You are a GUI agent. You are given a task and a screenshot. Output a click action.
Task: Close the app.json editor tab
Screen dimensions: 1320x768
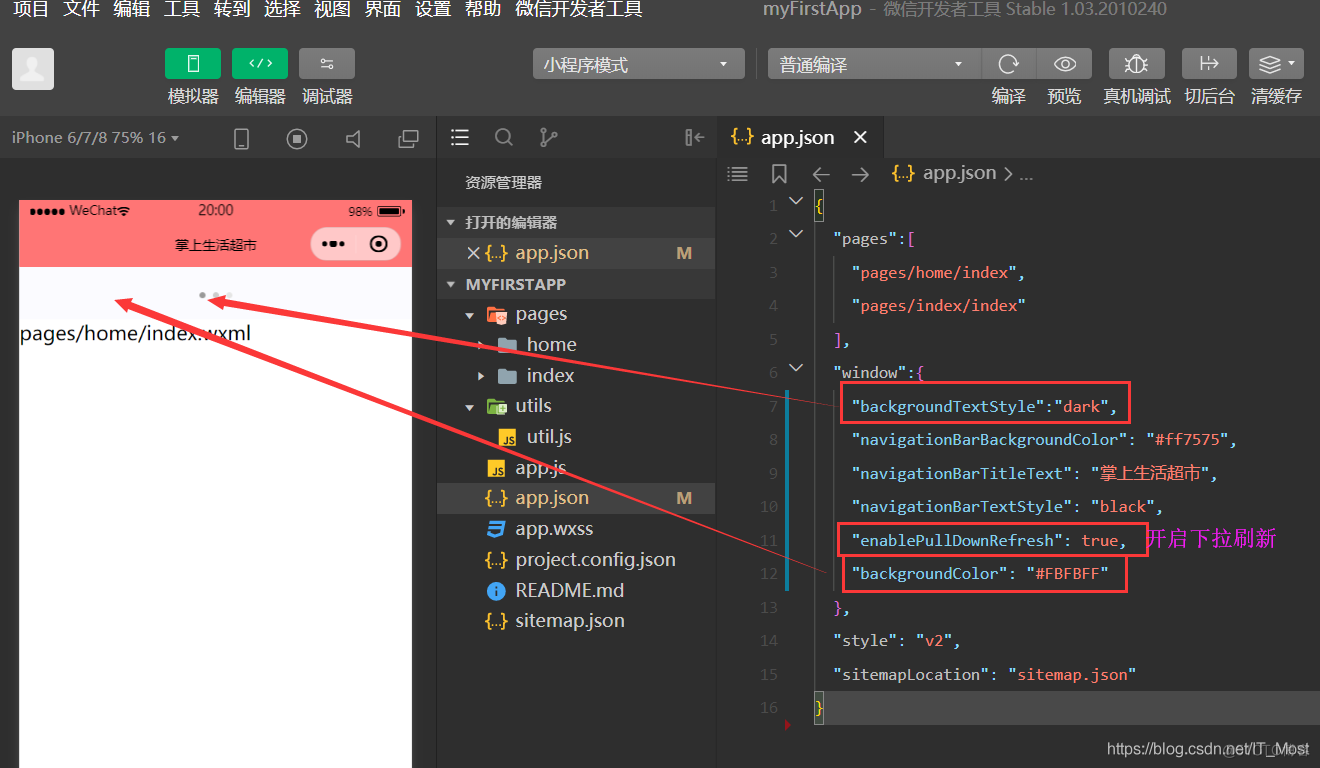point(860,138)
